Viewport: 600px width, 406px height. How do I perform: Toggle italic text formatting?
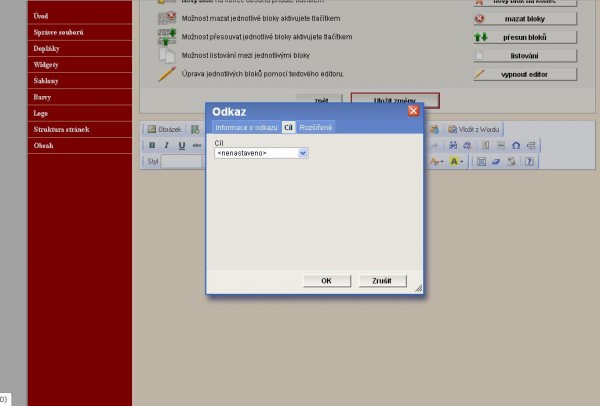tap(166, 145)
